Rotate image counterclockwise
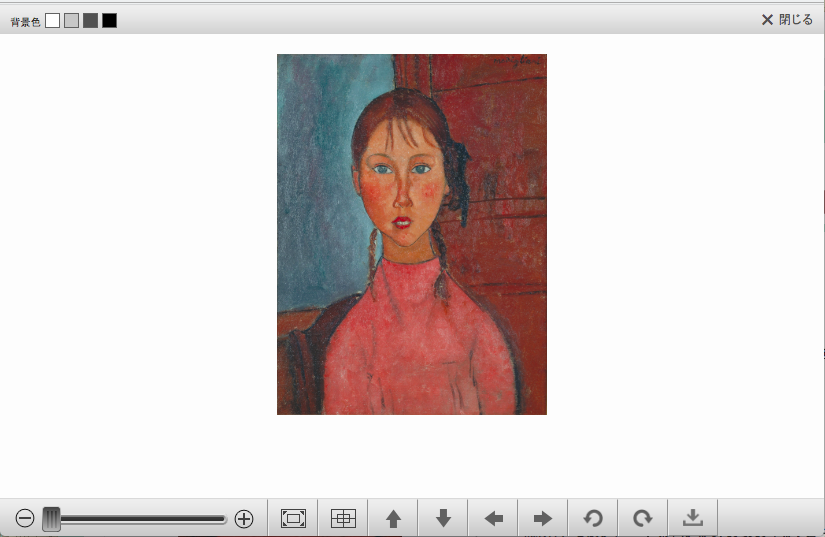 point(593,519)
